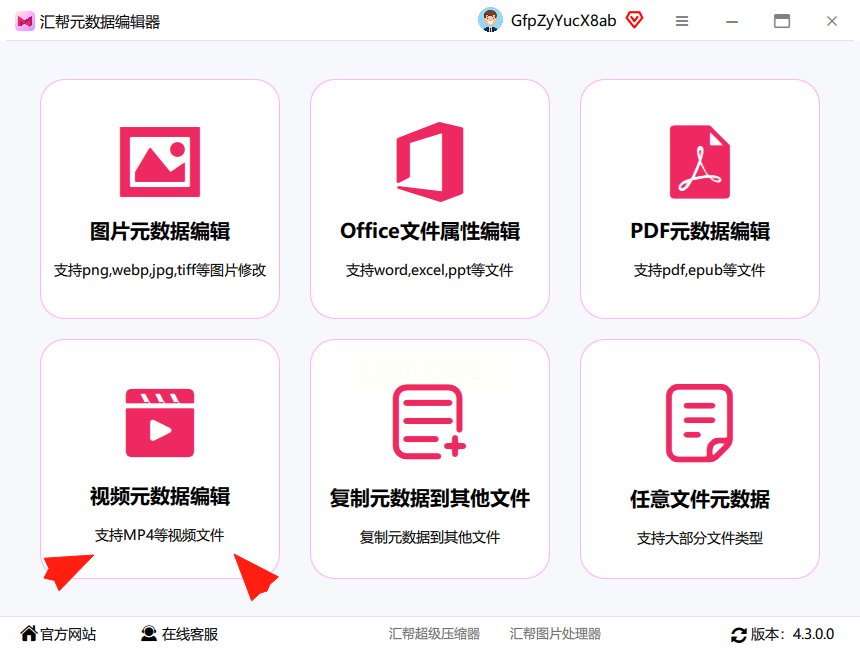860x650 pixels.
Task: Maximize the application window
Action: tap(782, 21)
